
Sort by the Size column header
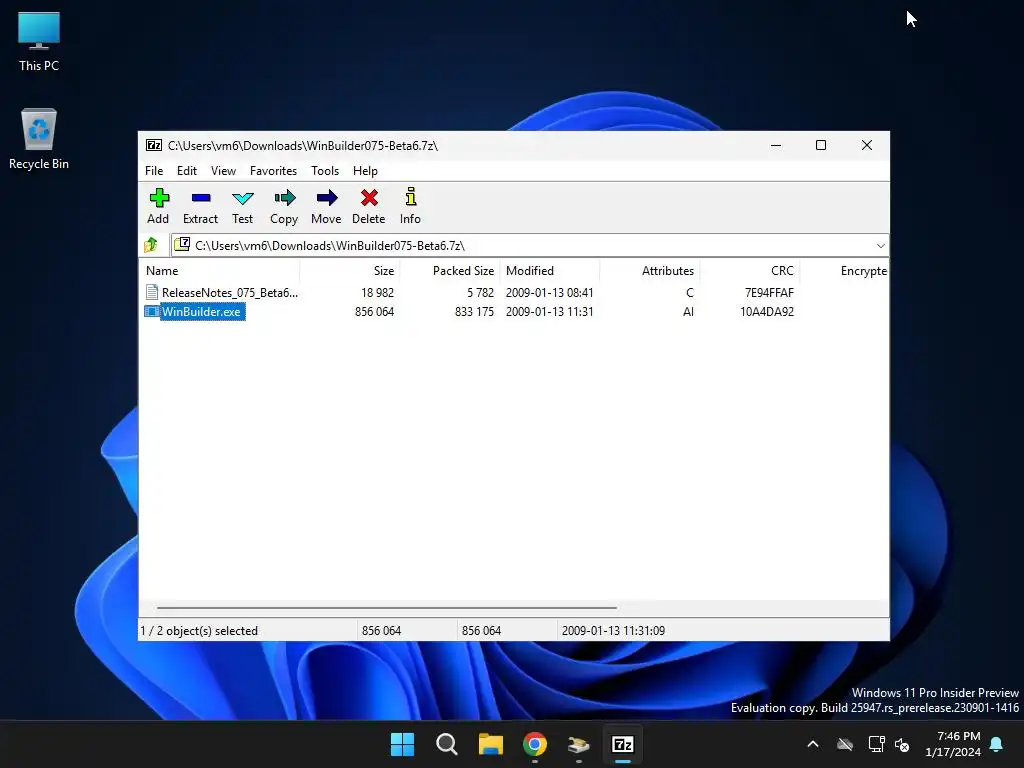(350, 270)
